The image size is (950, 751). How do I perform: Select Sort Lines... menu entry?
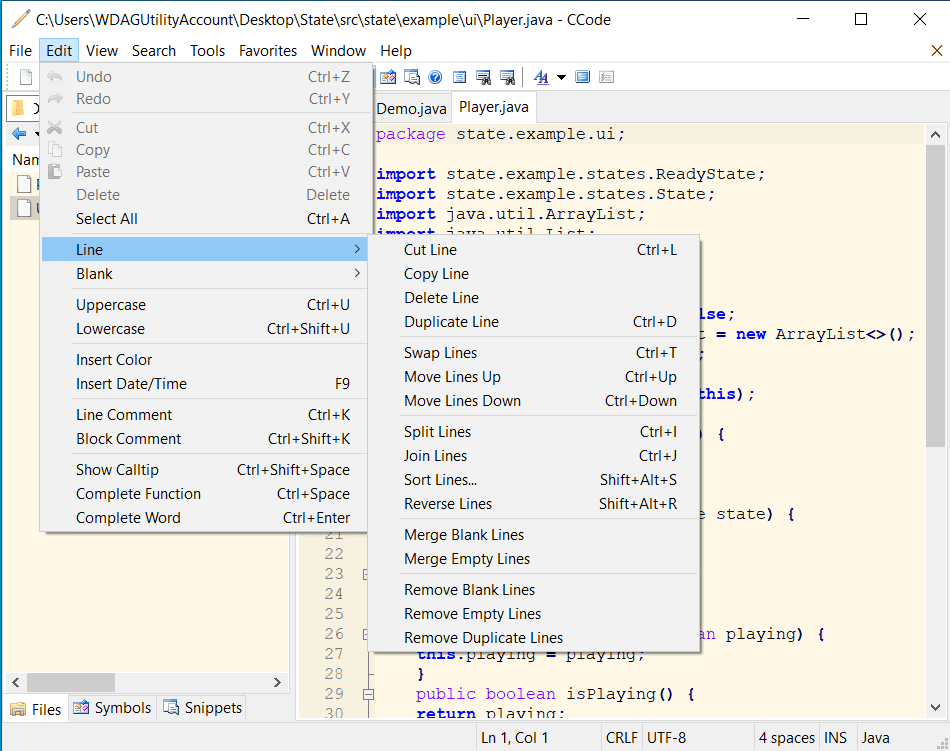(x=440, y=480)
